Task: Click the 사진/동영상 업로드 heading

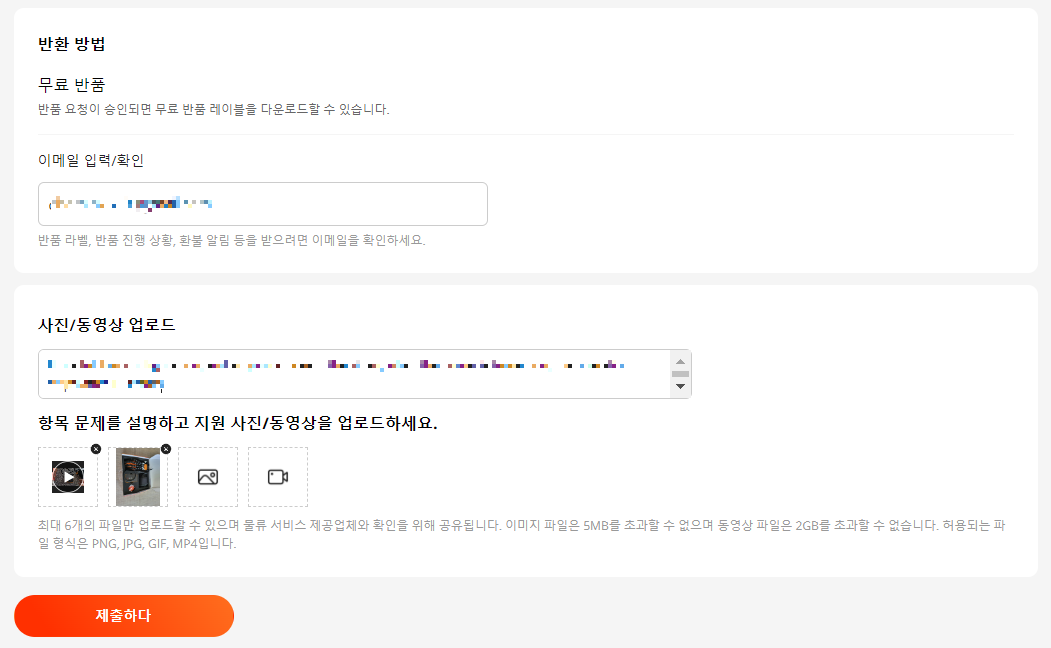Action: click(x=107, y=325)
